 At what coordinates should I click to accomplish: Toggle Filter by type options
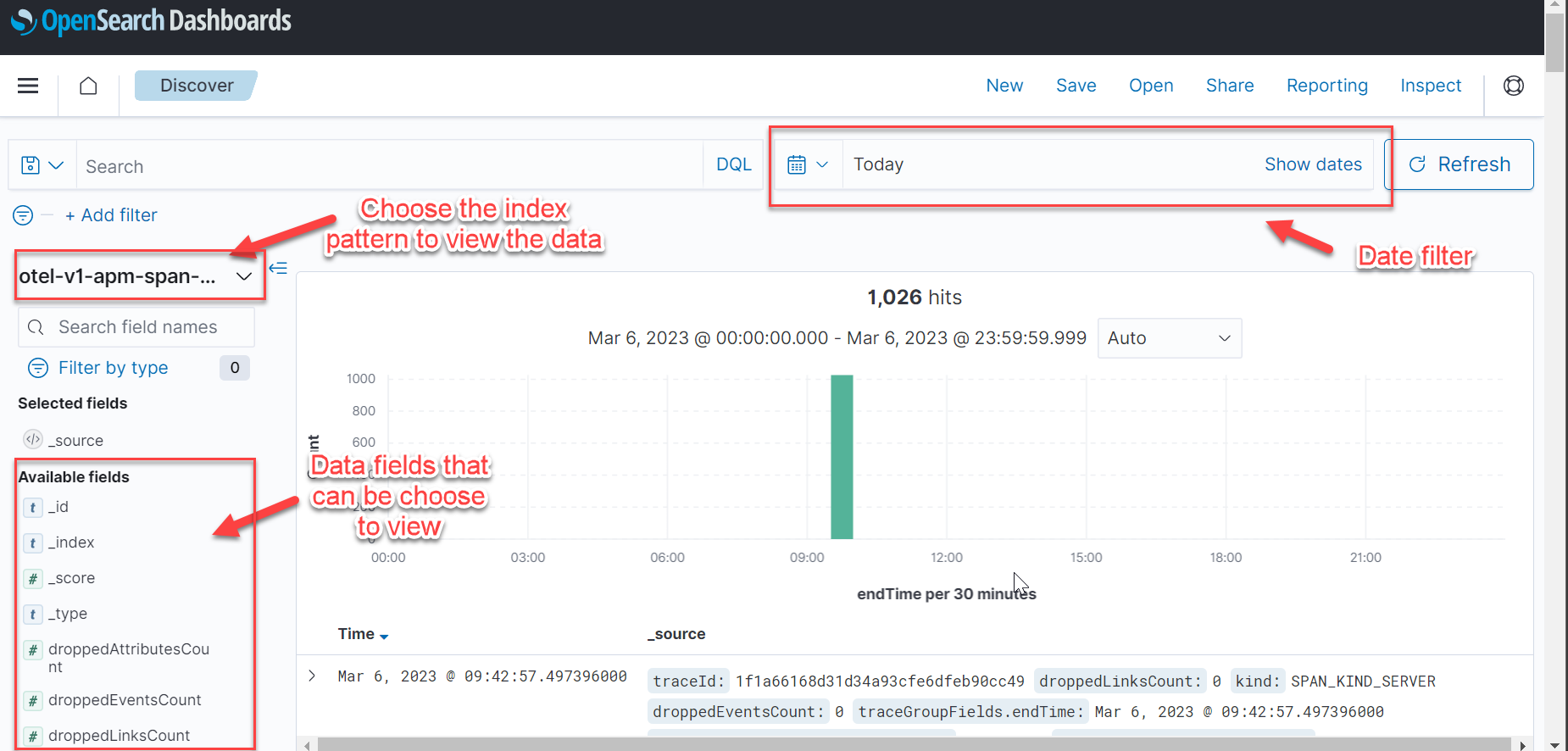113,368
